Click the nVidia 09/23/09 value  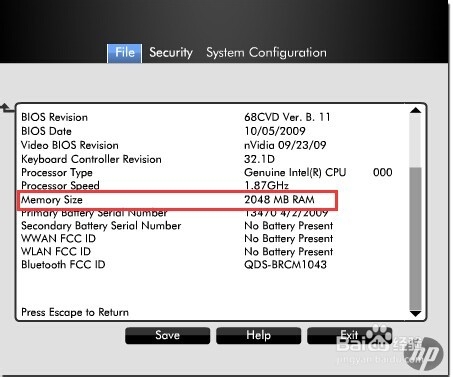tap(285, 145)
